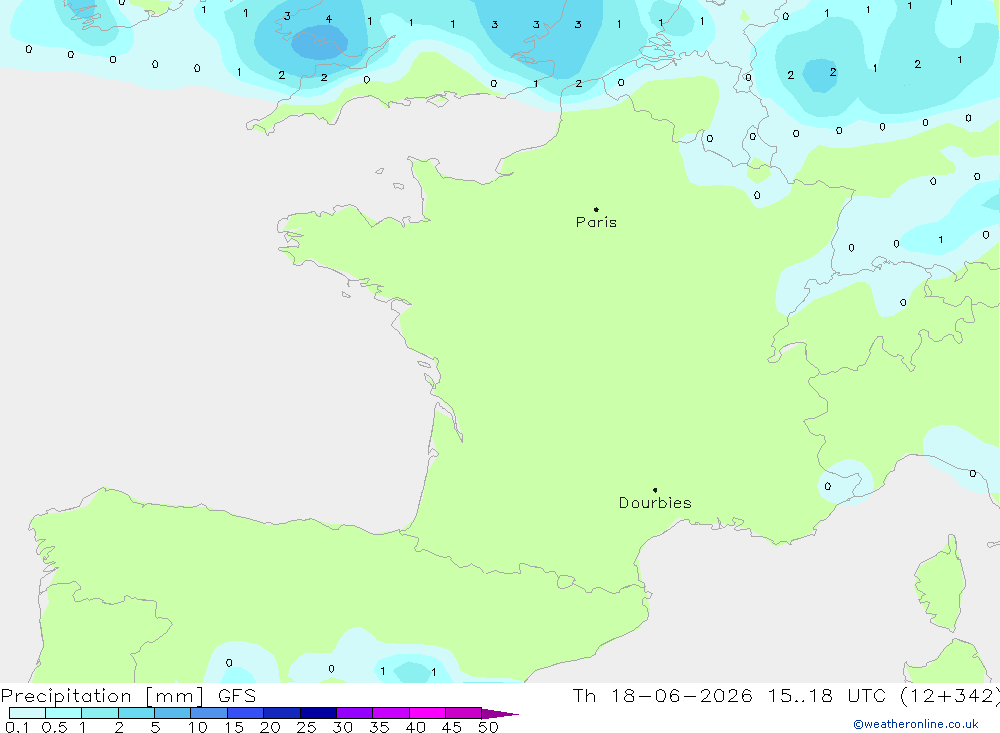Click the forecast offset '(12+342)' text

click(950, 696)
